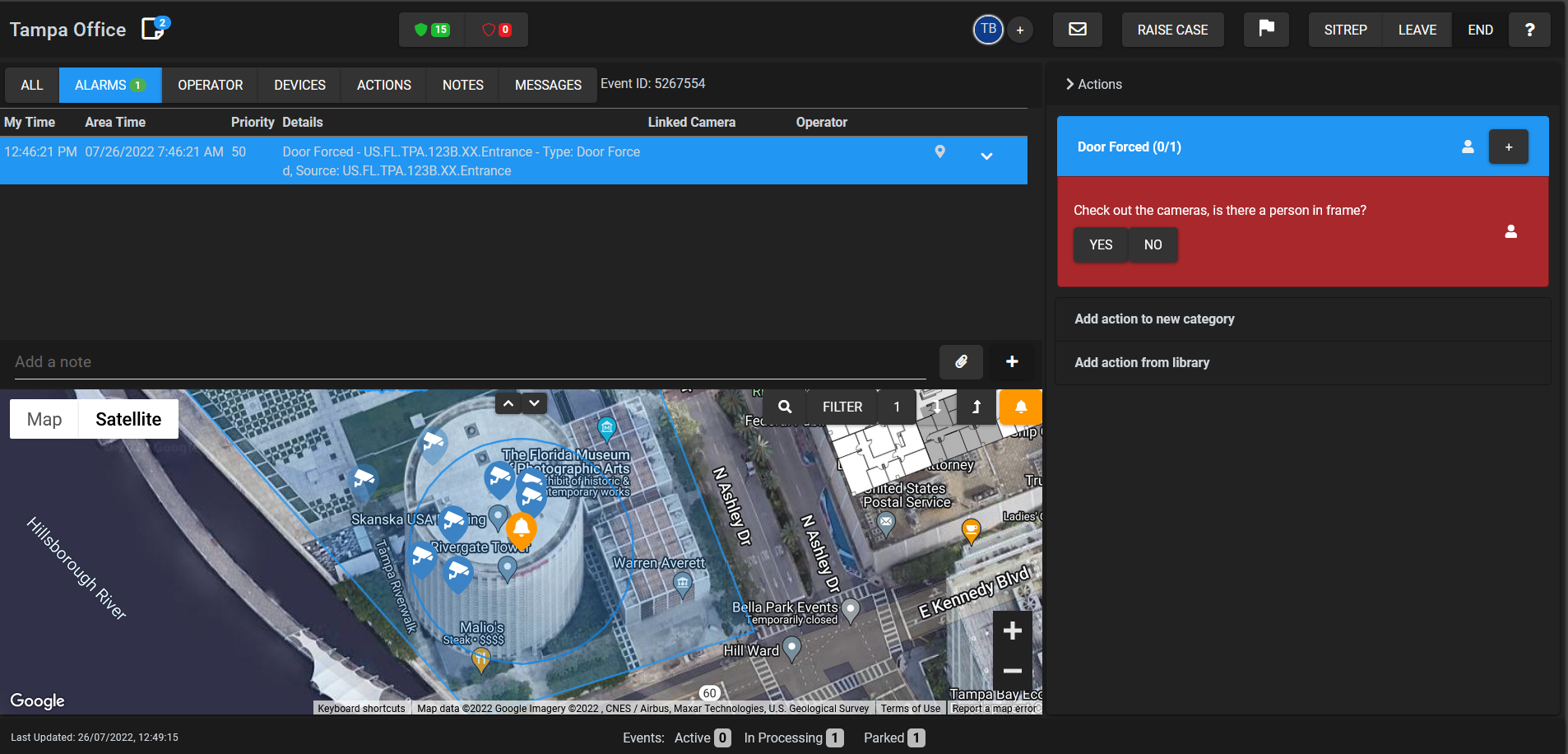1568x754 pixels.
Task: Click plus button on Door Forced category
Action: click(1509, 147)
